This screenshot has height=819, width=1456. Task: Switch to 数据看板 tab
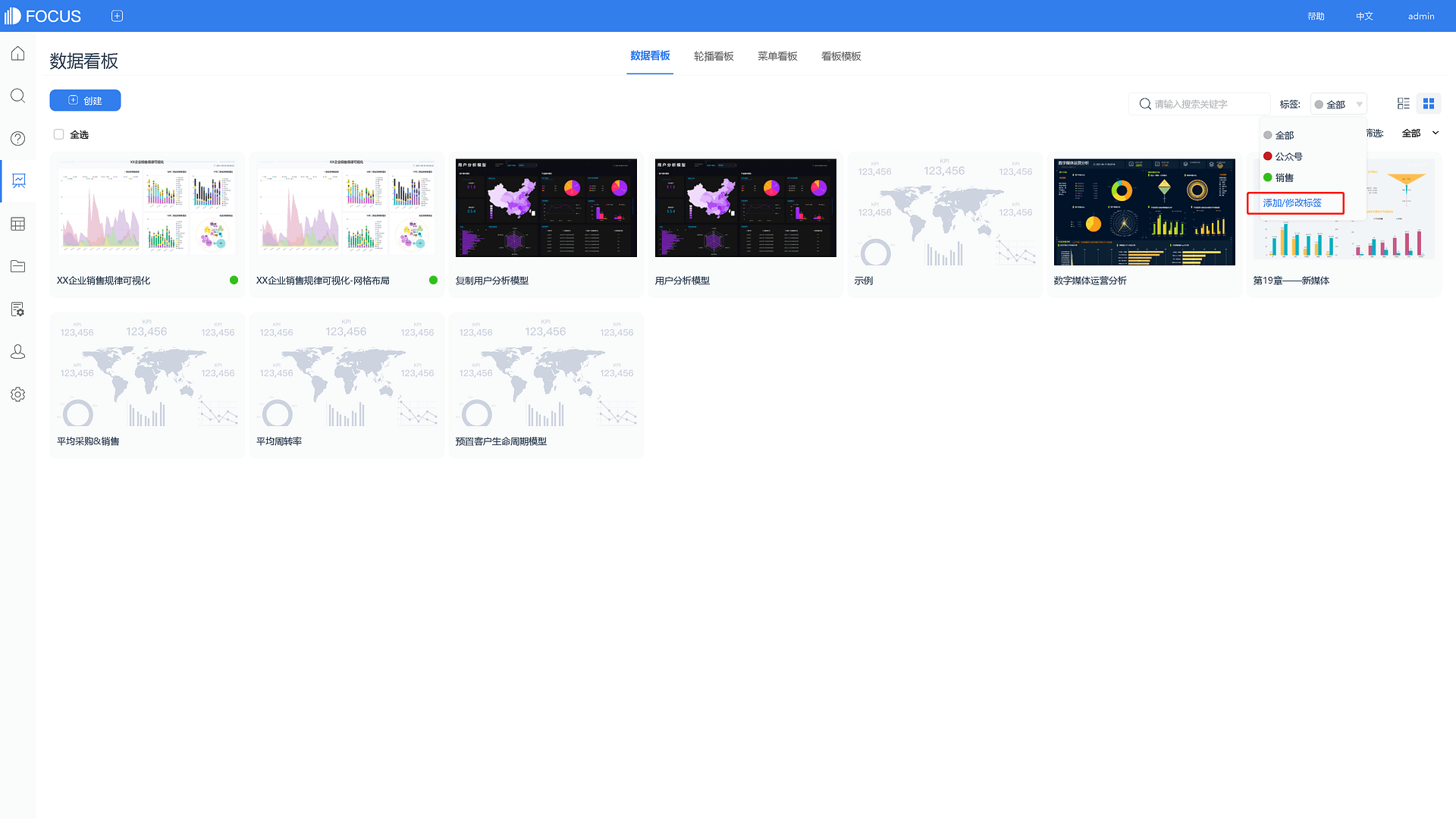[650, 56]
